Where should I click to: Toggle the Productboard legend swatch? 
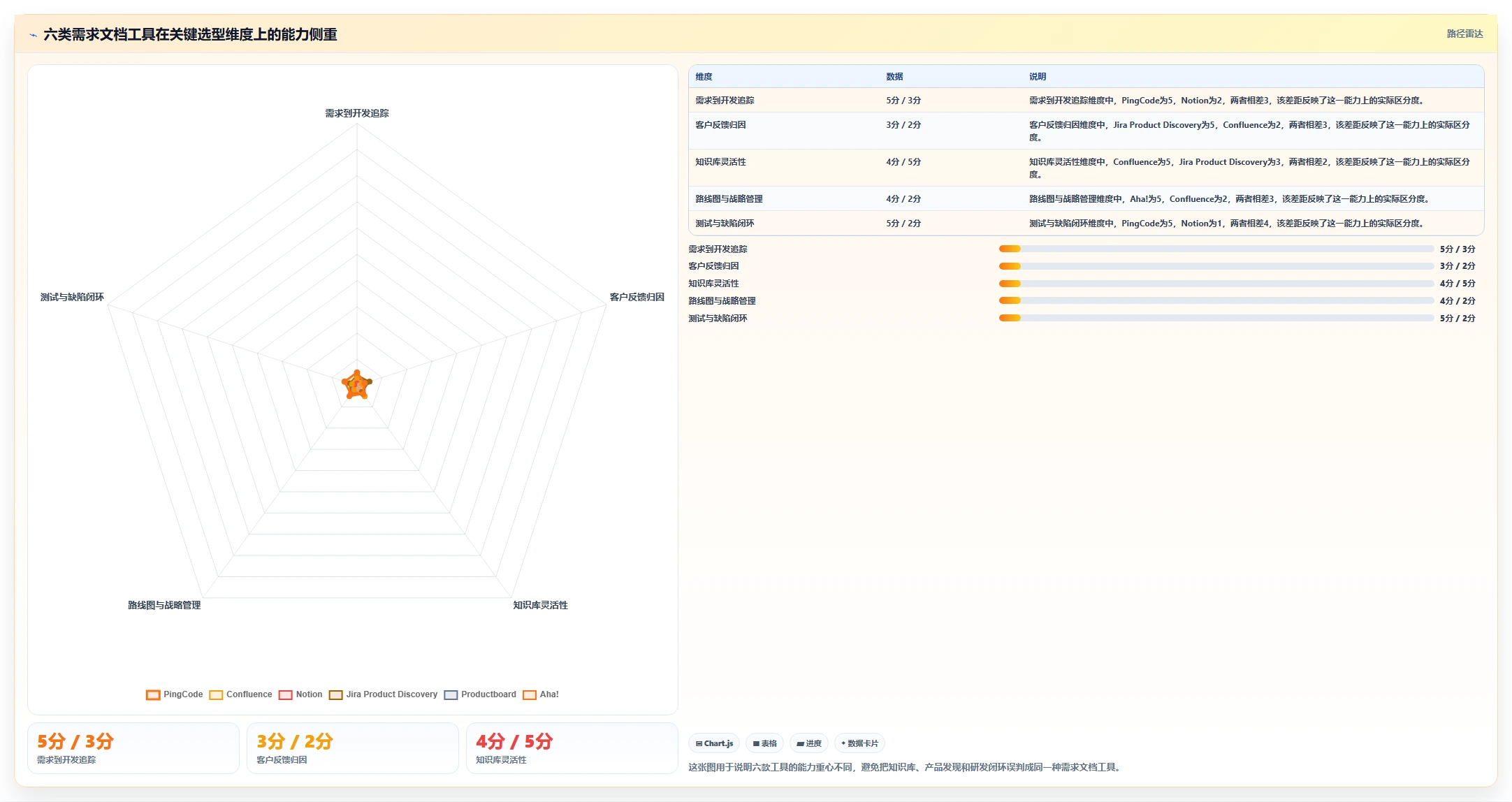pyautogui.click(x=451, y=694)
